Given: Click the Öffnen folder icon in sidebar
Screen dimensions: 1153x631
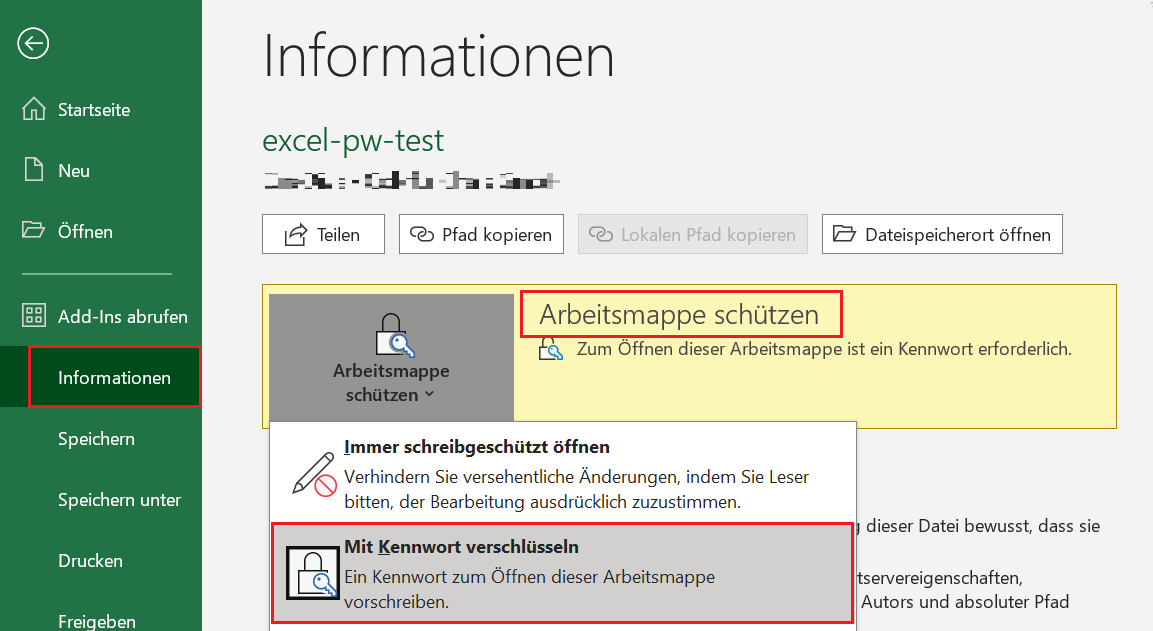Looking at the screenshot, I should pyautogui.click(x=34, y=231).
